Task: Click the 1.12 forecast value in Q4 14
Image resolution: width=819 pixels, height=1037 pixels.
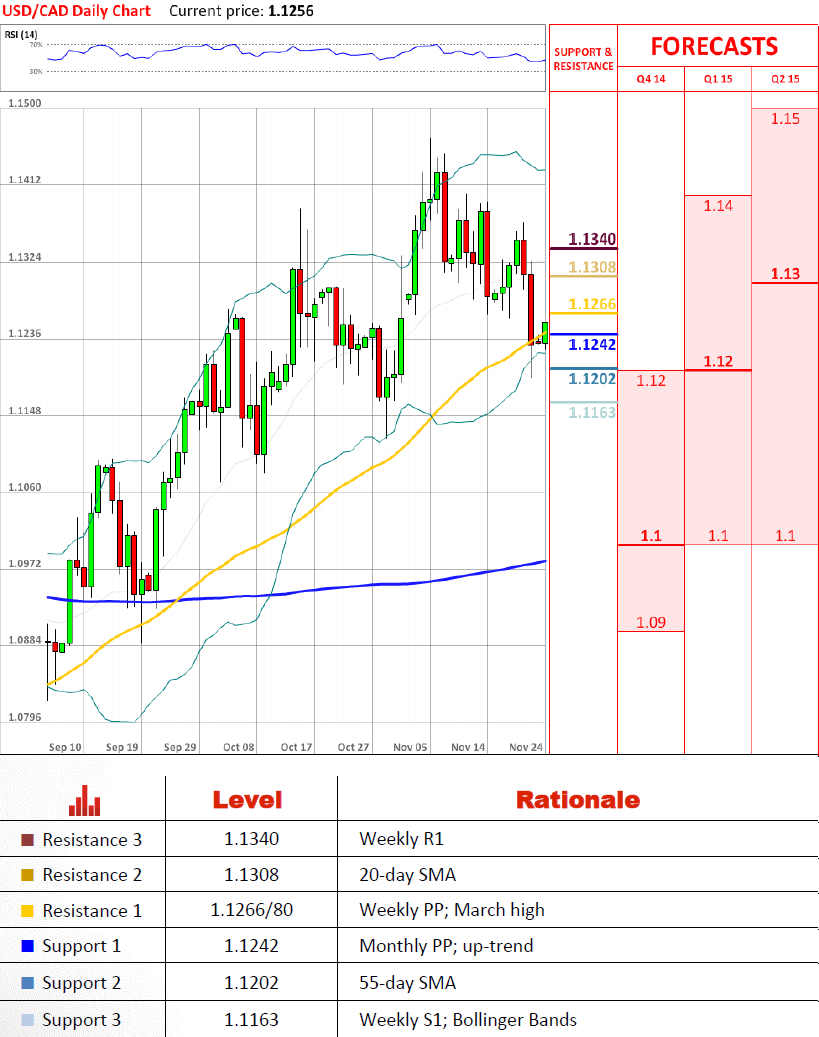Action: (651, 380)
